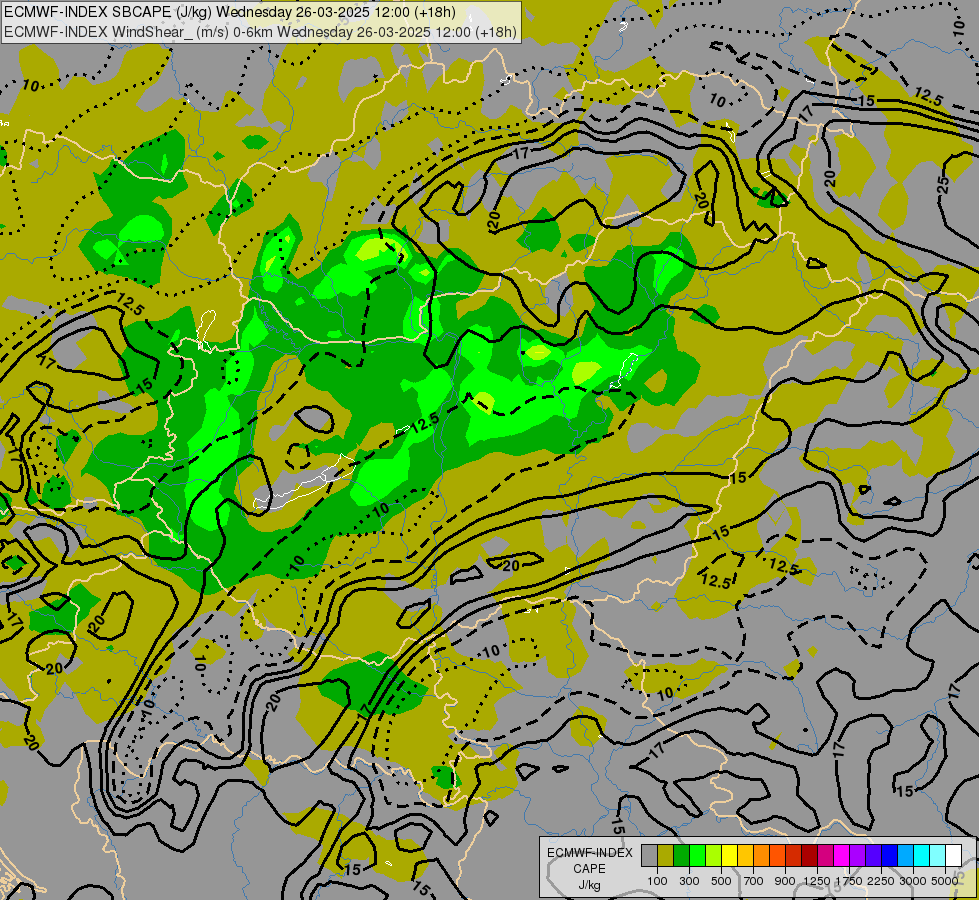Click the dark red legend swatch
Screen dimensions: 979x900
click(x=809, y=856)
